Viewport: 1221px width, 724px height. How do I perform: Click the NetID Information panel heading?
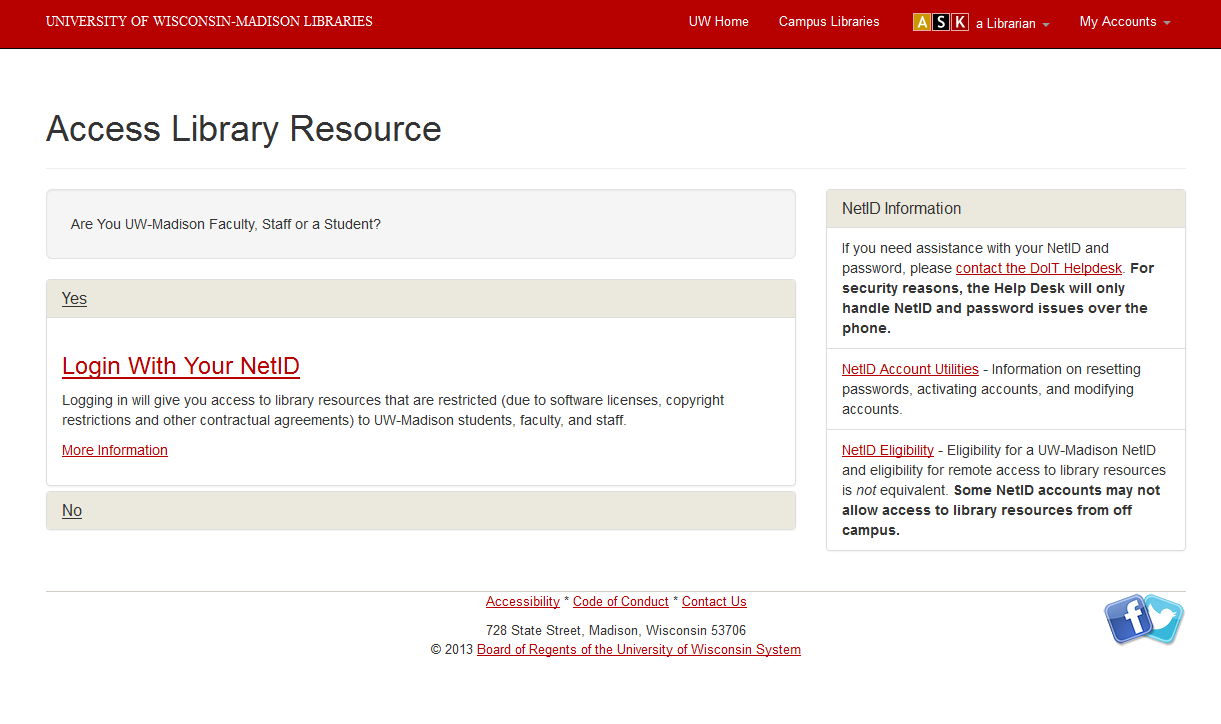coord(902,209)
